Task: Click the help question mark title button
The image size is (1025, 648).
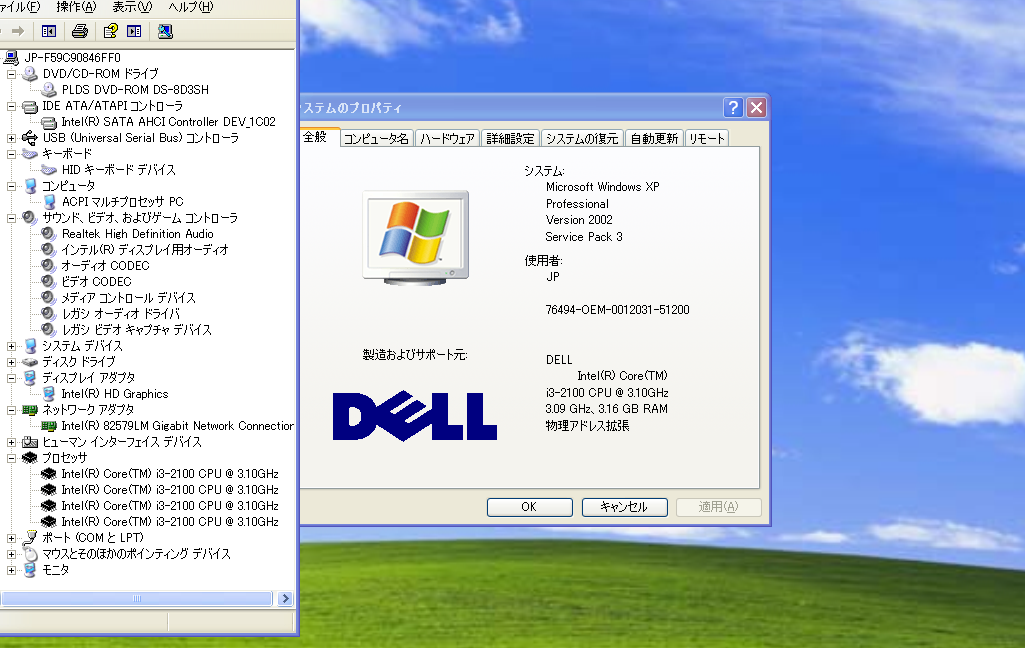Action: pos(733,107)
